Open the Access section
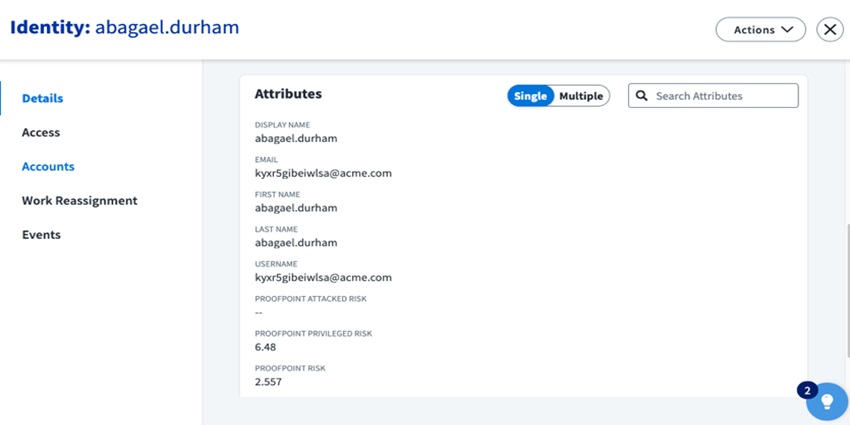Viewport: 850px width, 425px height. 41,133
